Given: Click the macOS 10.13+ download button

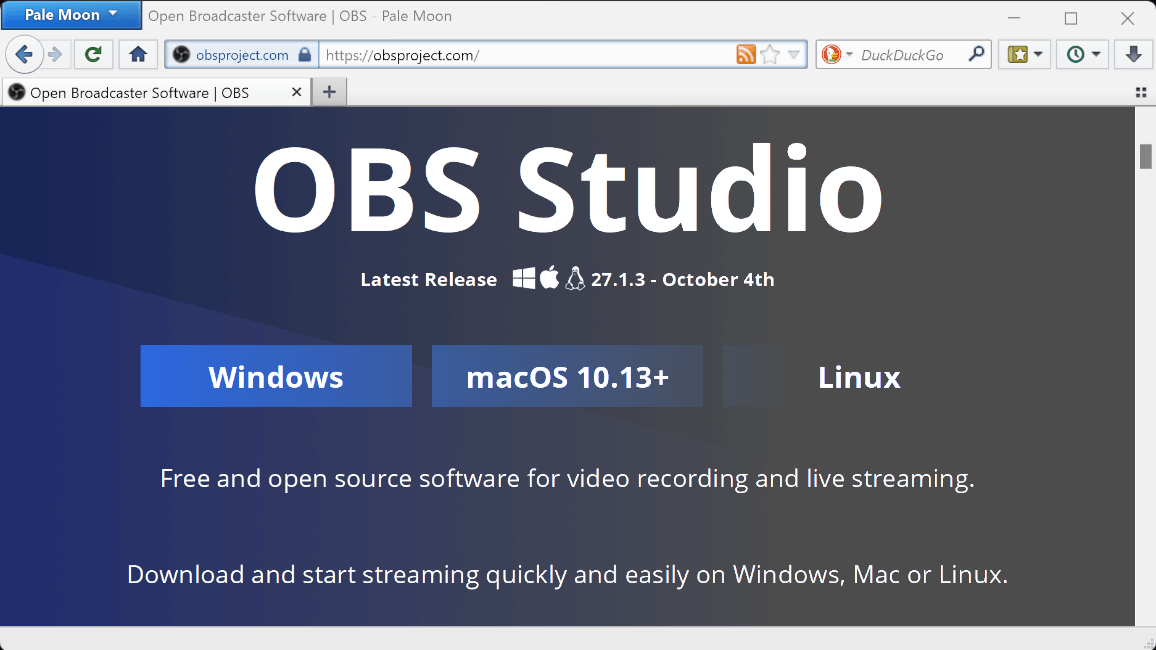Looking at the screenshot, I should pyautogui.click(x=567, y=377).
